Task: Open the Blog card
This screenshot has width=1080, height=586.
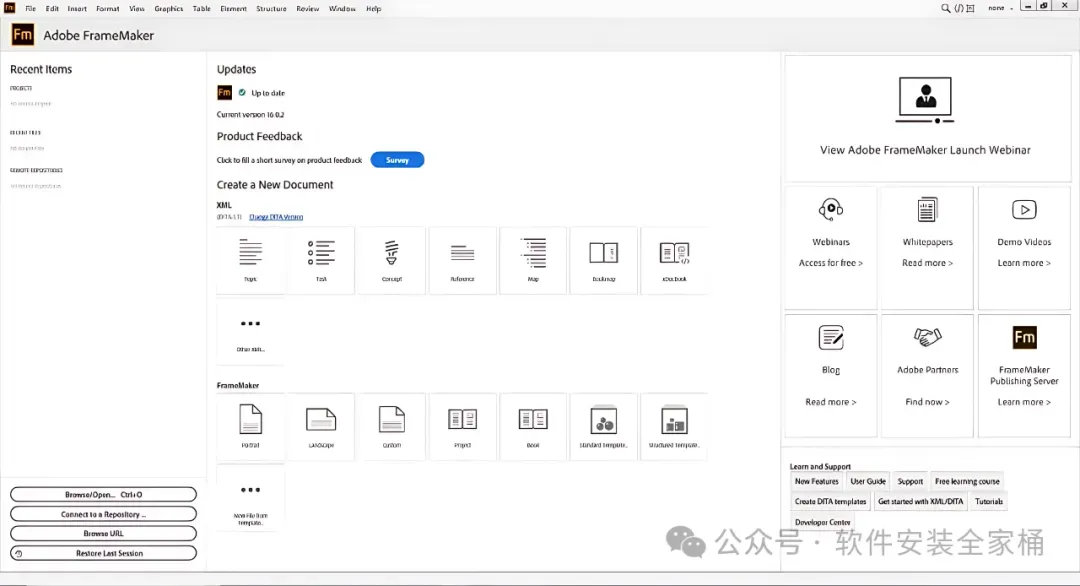Action: click(831, 376)
